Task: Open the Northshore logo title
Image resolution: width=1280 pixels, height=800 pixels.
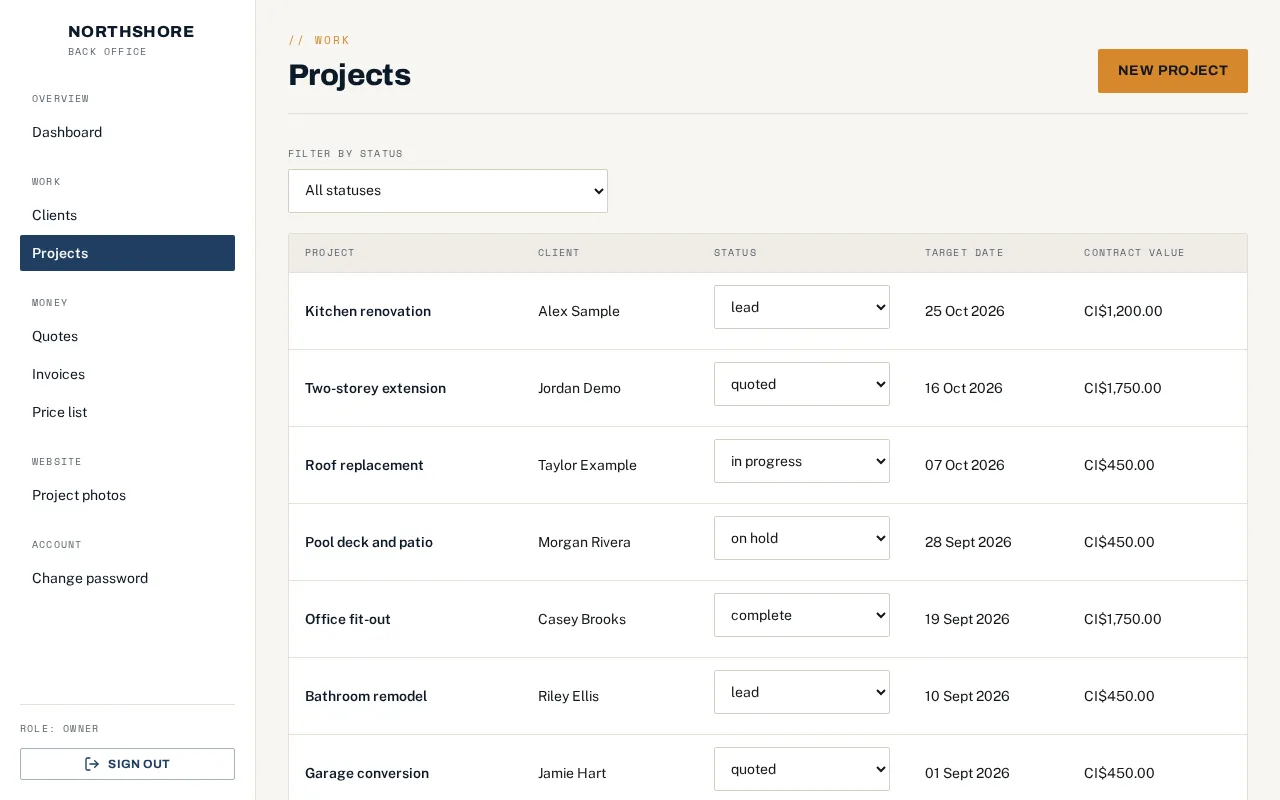Action: click(131, 32)
